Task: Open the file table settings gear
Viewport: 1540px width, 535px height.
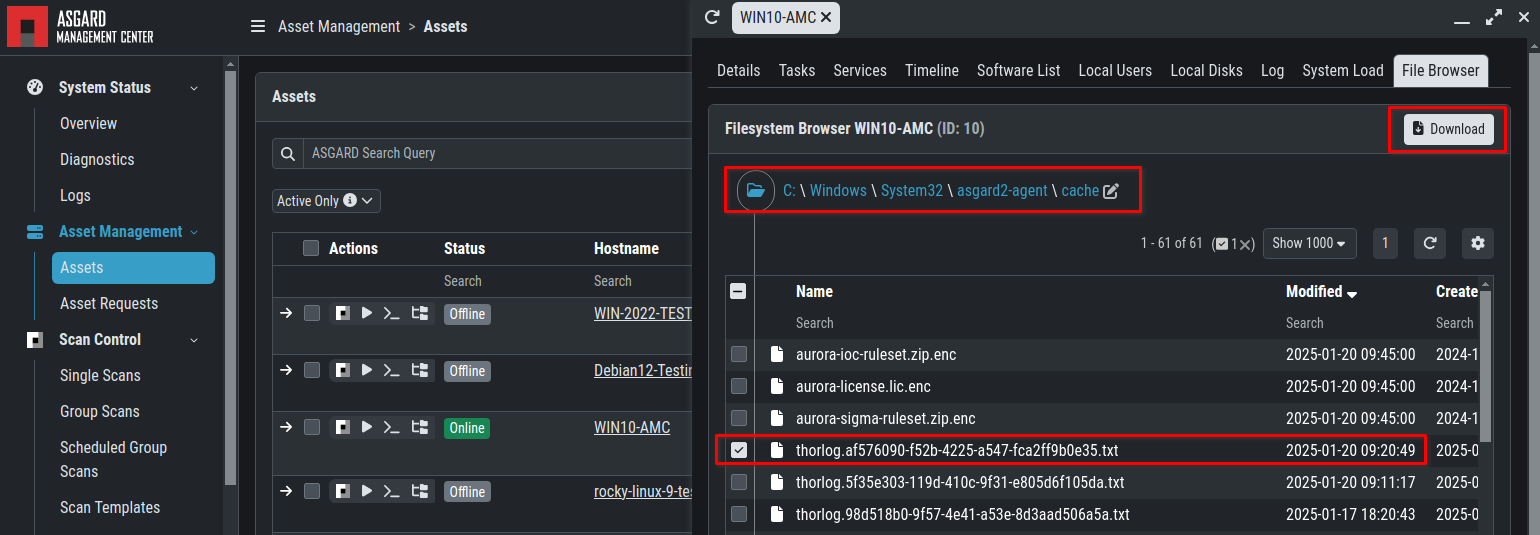Action: pos(1477,243)
